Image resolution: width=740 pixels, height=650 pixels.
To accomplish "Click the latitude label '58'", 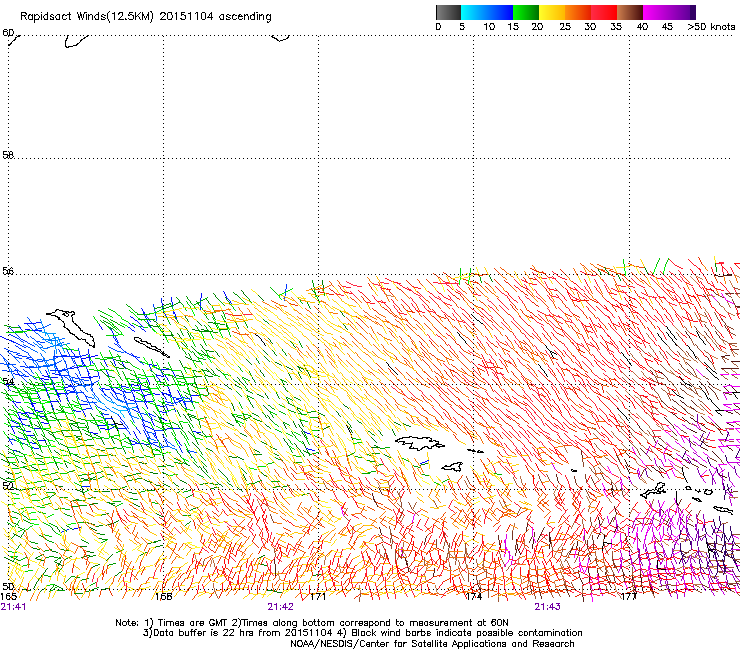I will [x=8, y=155].
